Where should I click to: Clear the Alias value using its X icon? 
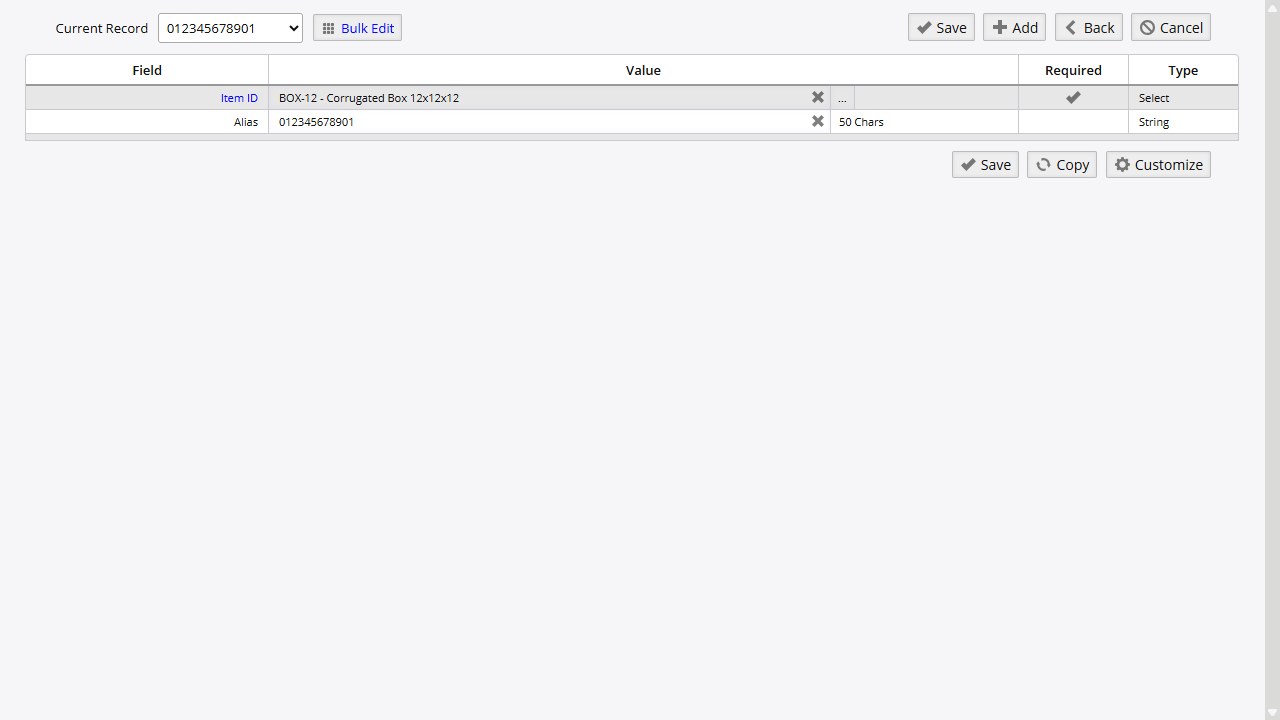[817, 121]
